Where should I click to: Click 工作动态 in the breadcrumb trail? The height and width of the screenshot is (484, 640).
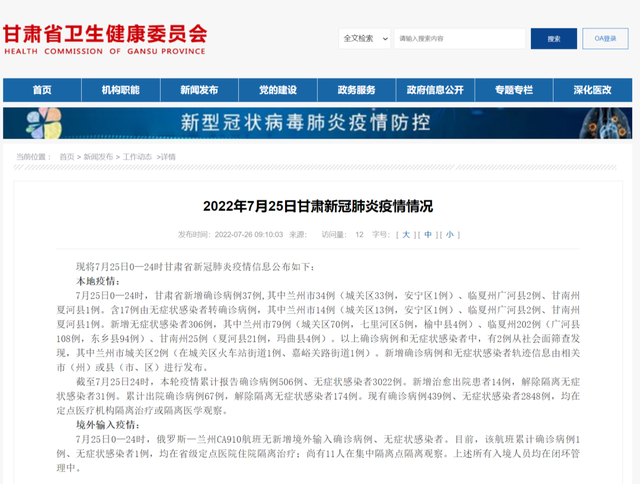[x=137, y=157]
